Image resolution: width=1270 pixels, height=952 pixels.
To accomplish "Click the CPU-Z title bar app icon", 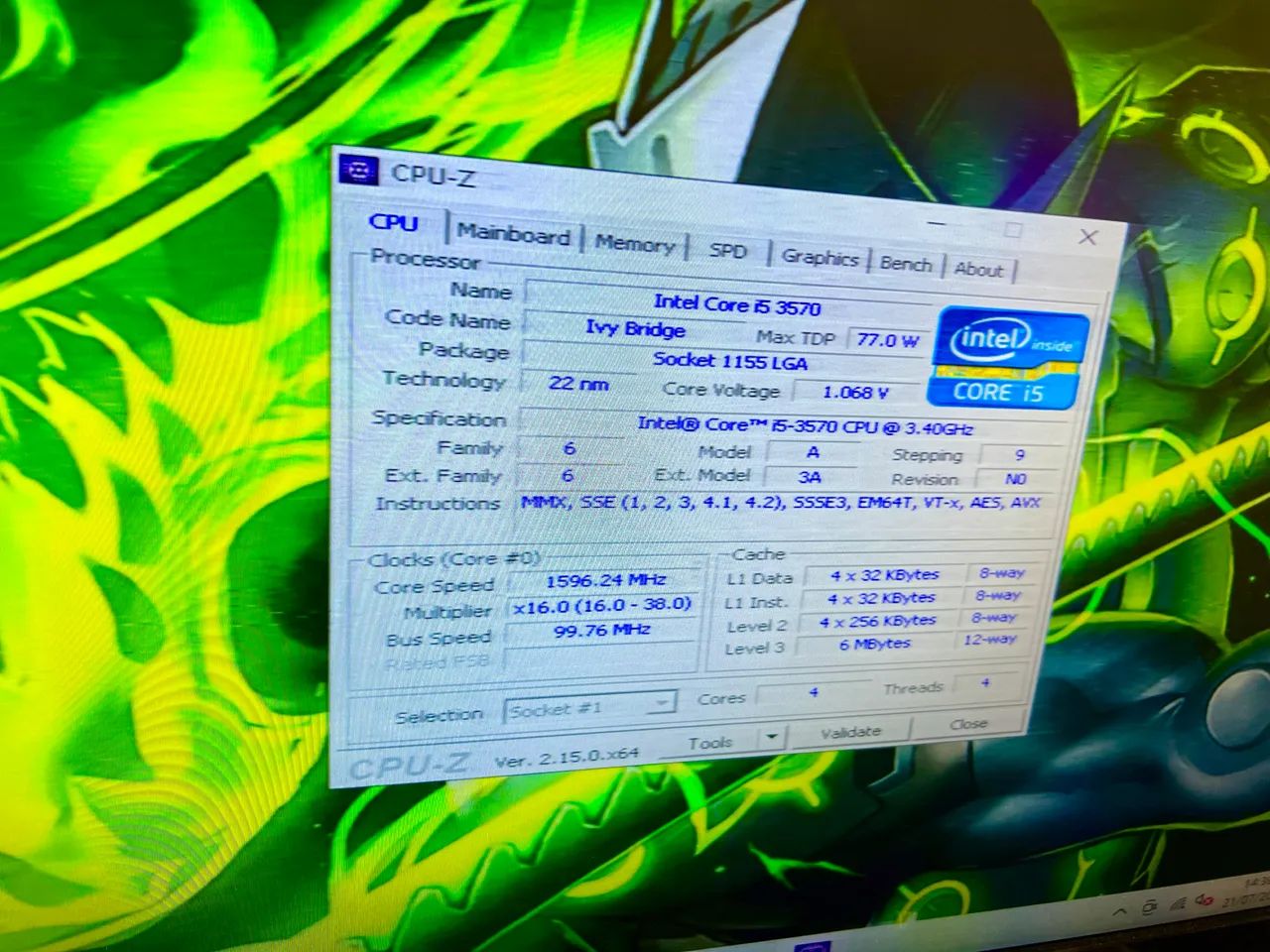I will coord(358,171).
